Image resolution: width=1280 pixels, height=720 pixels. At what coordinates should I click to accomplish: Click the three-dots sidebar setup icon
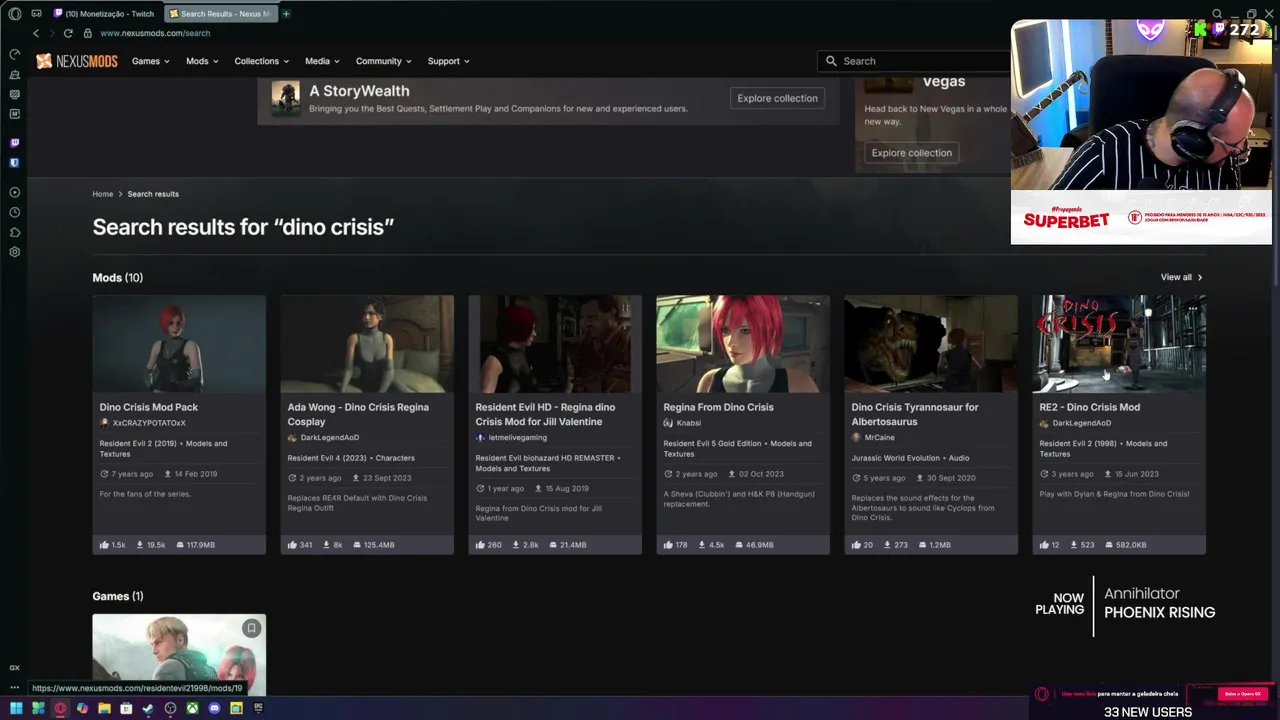coord(14,687)
